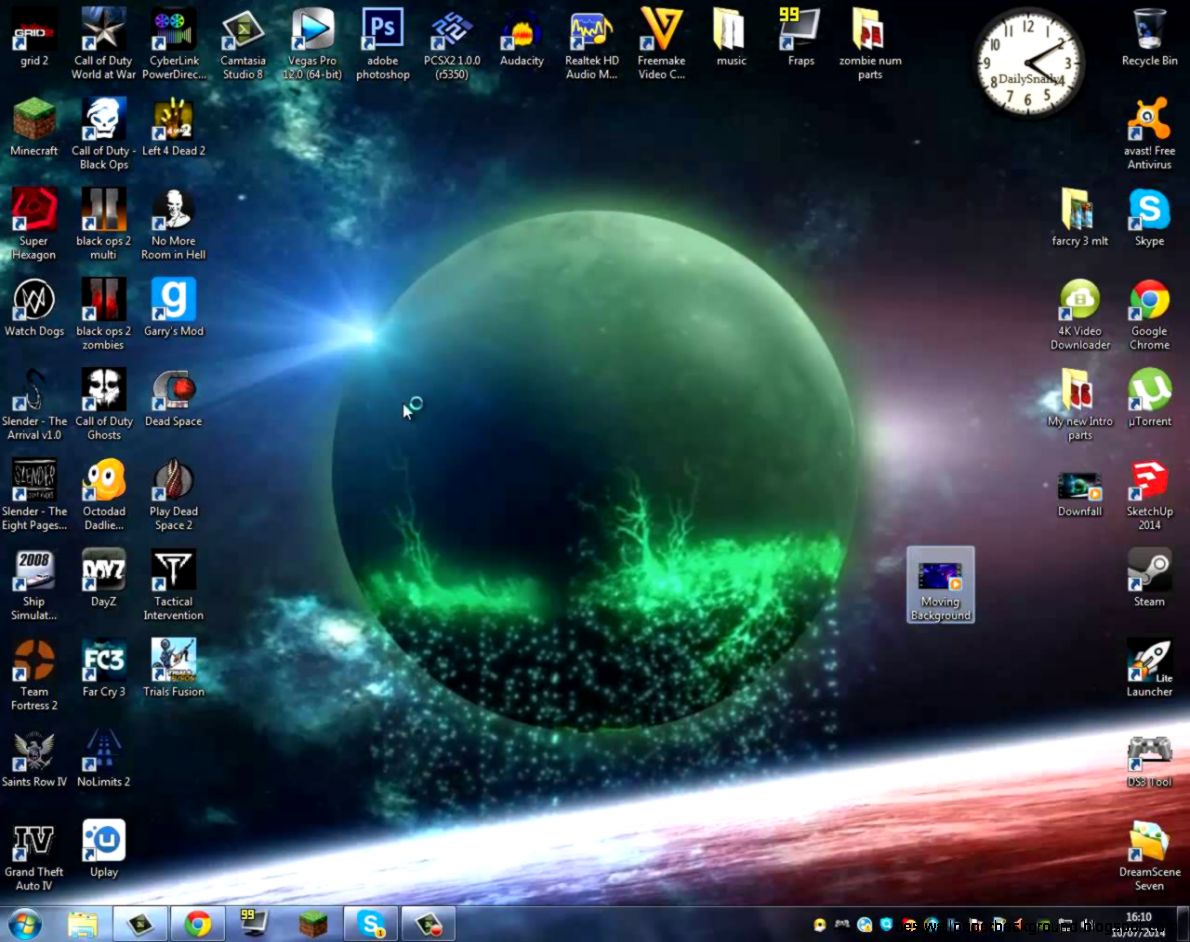Open File Explorer from the taskbar
1190x942 pixels.
click(83, 924)
